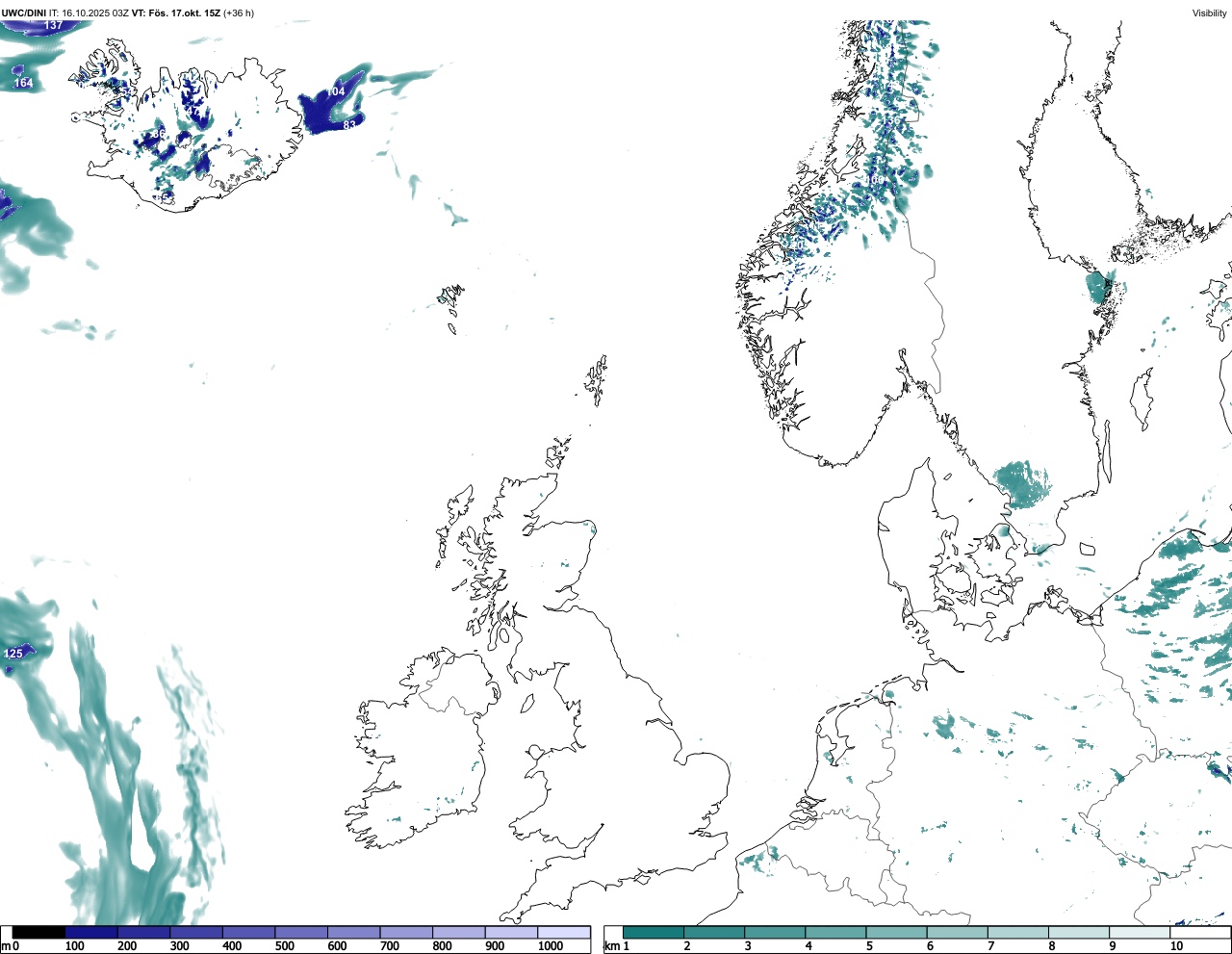This screenshot has height=954, width=1232.
Task: Click the '164' visibility value label
Action: click(23, 83)
